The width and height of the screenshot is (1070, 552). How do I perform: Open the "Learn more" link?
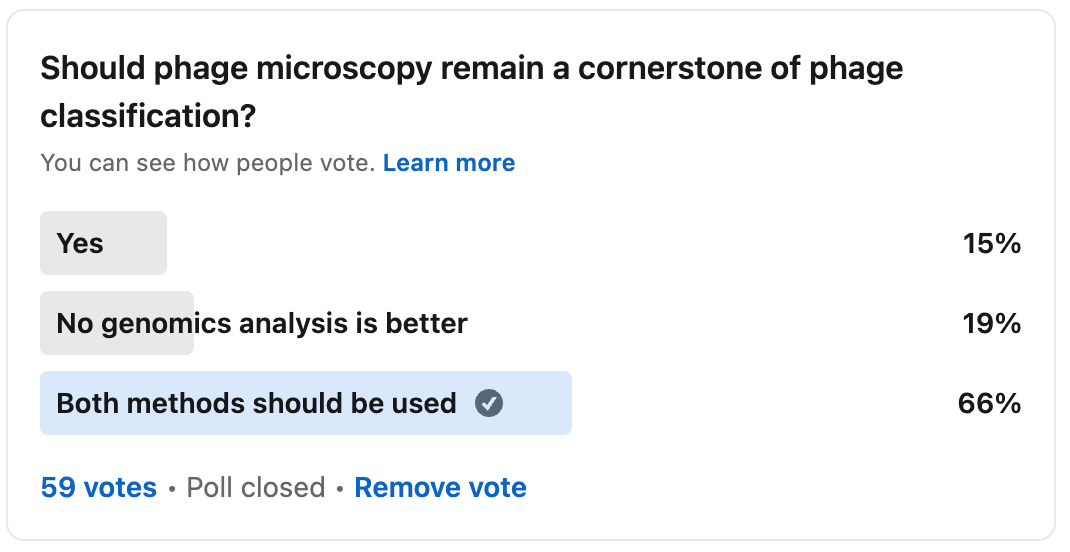coord(449,163)
